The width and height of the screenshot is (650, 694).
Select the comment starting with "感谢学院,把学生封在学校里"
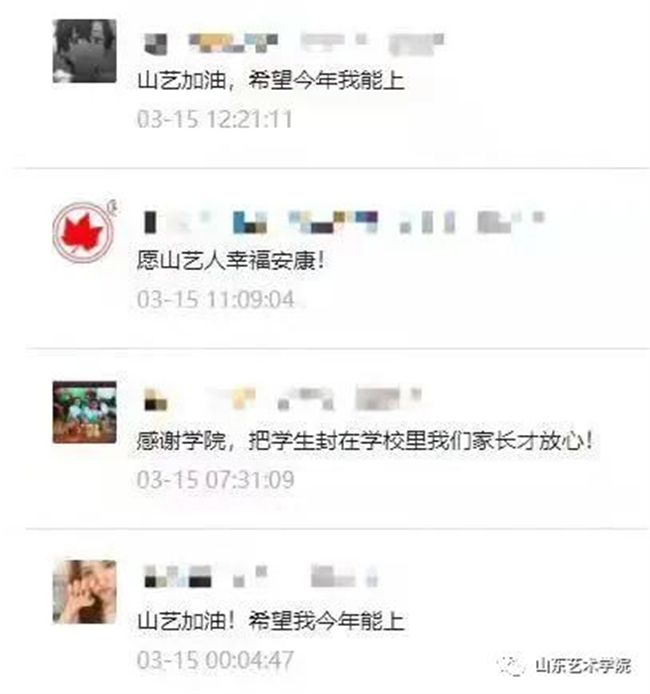coord(365,440)
